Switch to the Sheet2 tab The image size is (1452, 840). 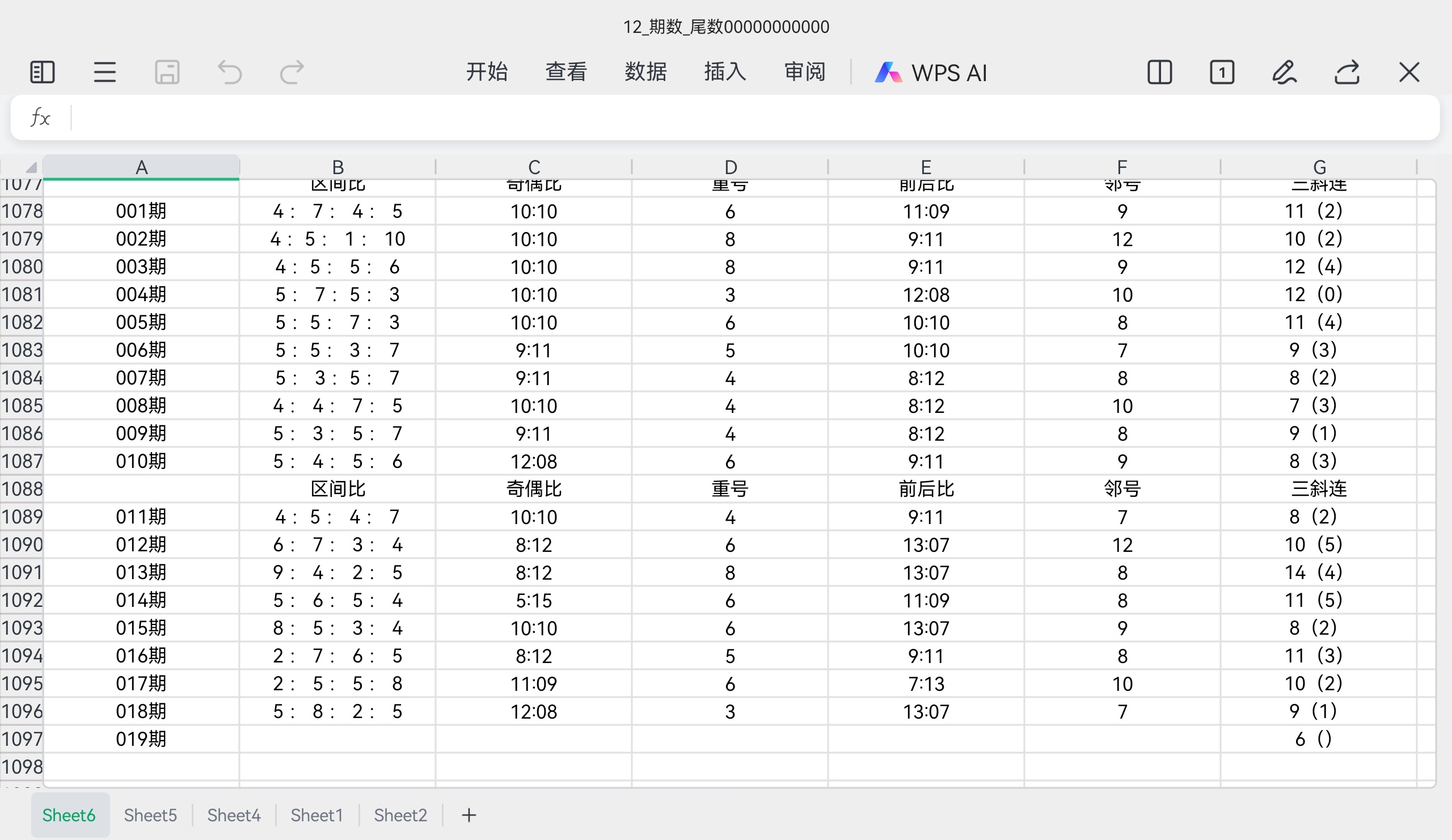400,814
